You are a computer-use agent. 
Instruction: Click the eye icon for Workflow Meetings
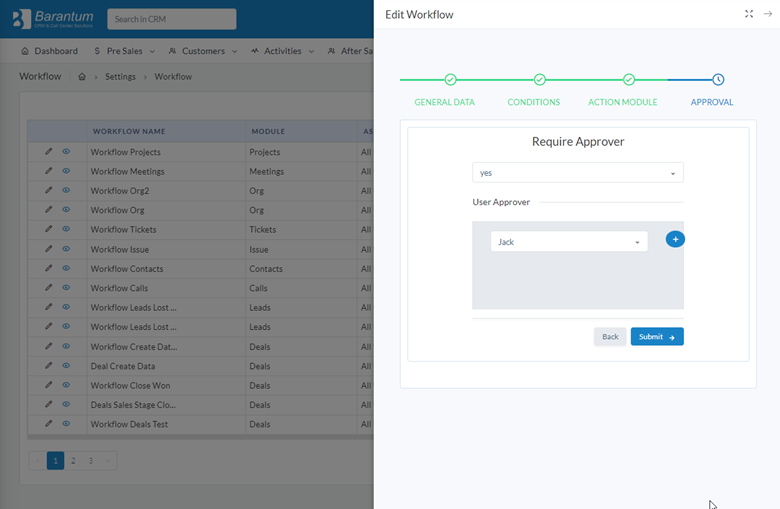[66, 171]
